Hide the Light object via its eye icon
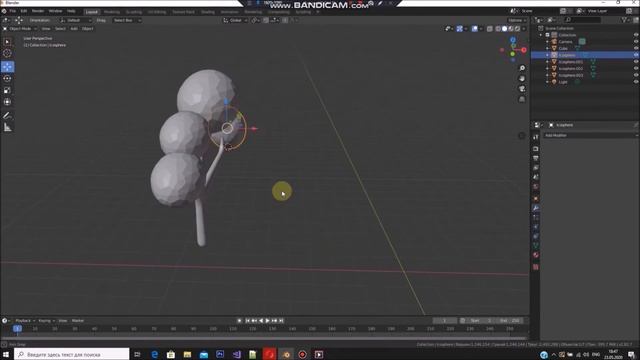The height and width of the screenshot is (360, 640). (x=636, y=82)
